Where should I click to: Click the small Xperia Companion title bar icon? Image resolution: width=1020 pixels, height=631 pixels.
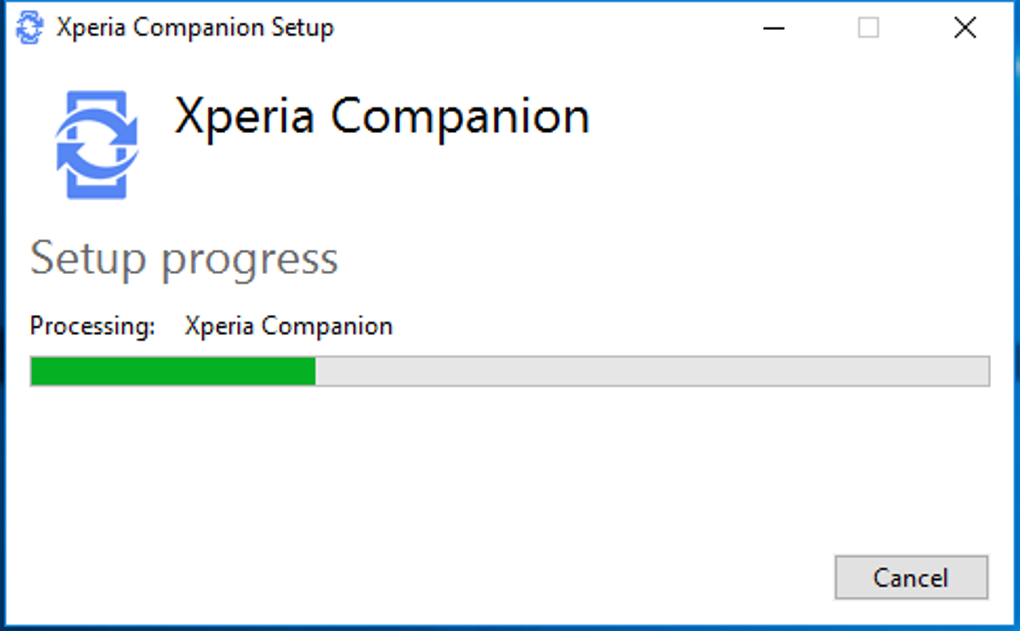coord(31,27)
